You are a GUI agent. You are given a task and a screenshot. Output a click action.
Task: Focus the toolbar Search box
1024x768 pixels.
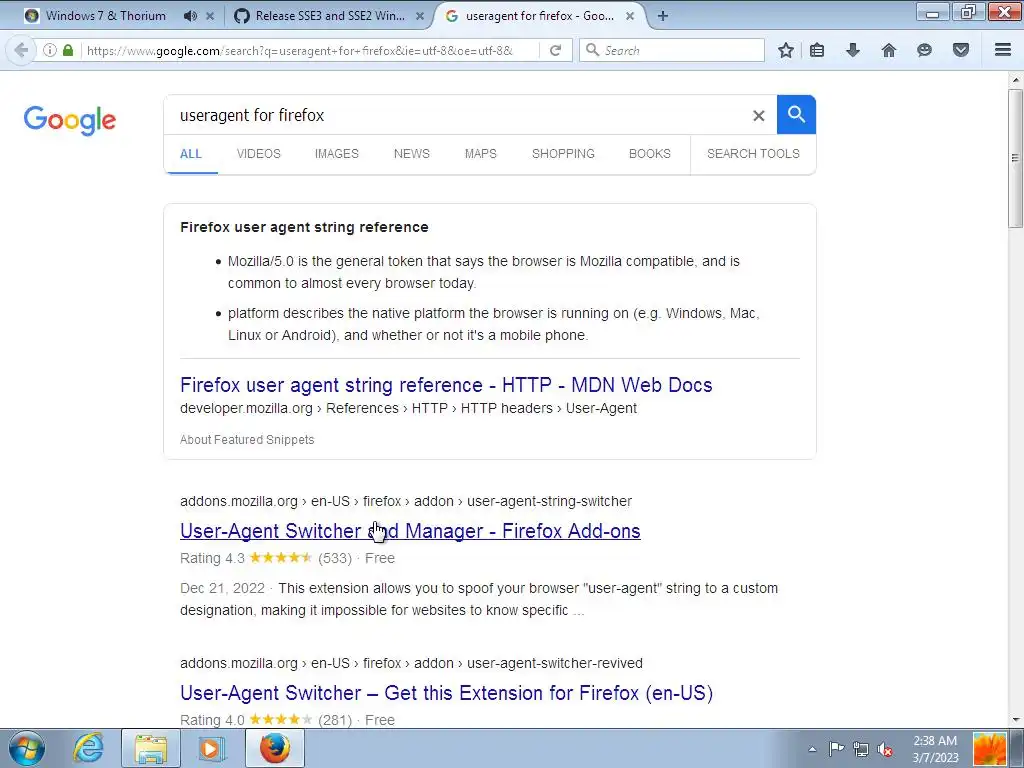coord(671,50)
